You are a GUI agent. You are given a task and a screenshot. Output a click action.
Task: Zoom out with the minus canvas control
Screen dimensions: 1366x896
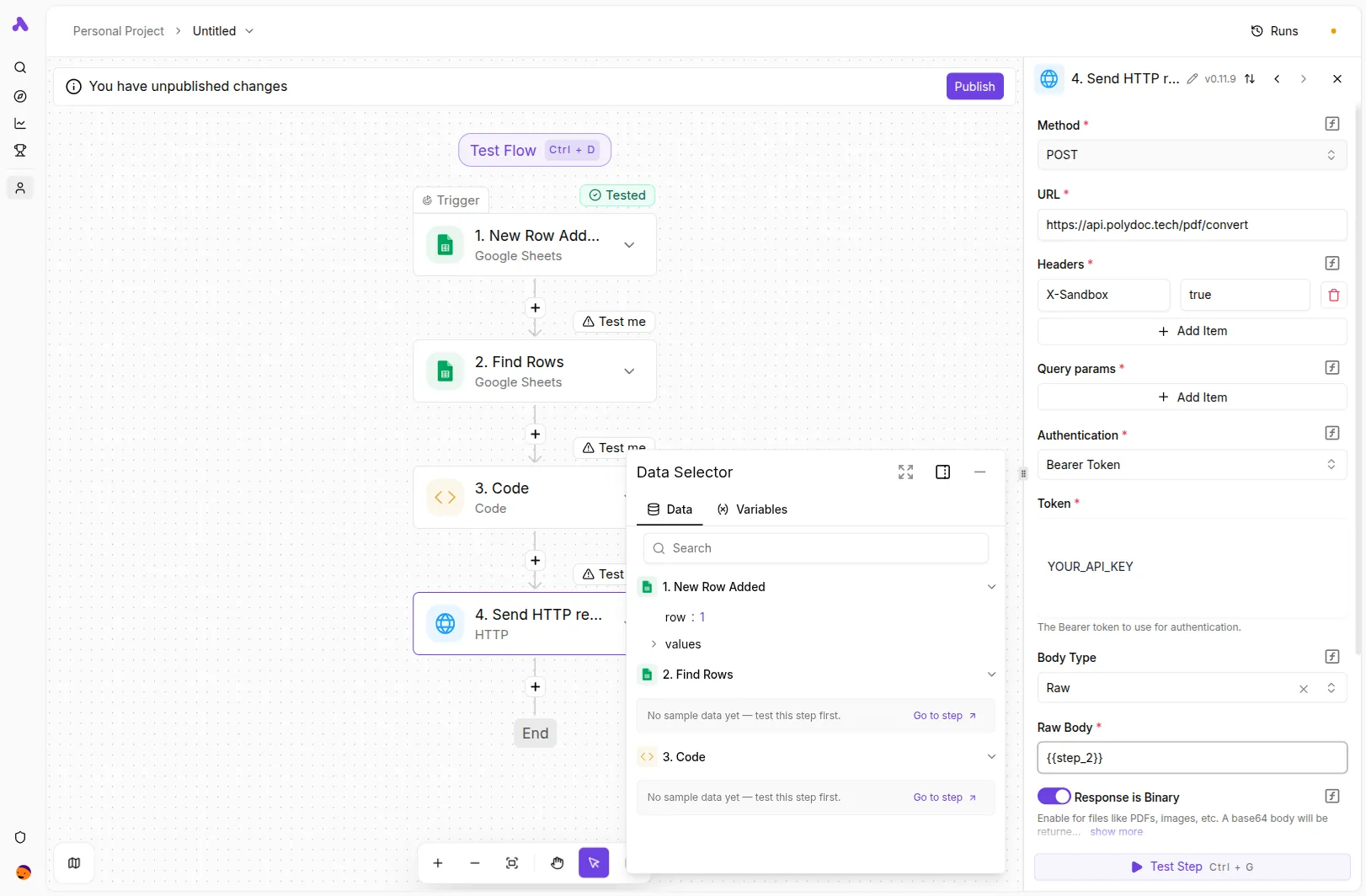point(475,863)
